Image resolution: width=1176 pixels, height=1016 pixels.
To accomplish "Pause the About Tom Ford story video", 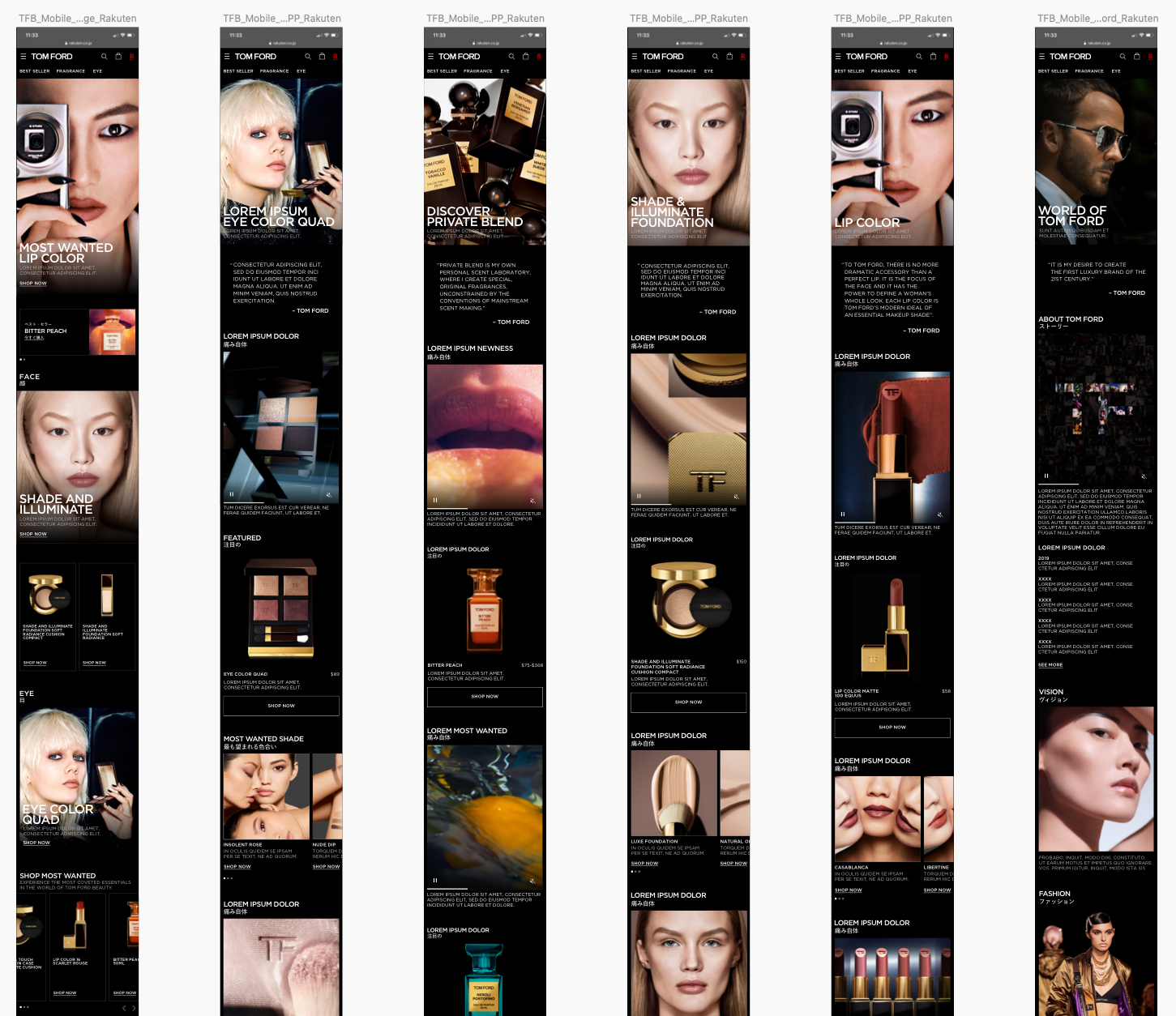I will (x=1046, y=476).
